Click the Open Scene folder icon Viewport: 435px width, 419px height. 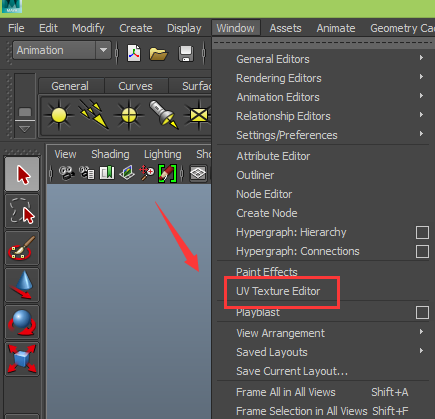click(158, 54)
